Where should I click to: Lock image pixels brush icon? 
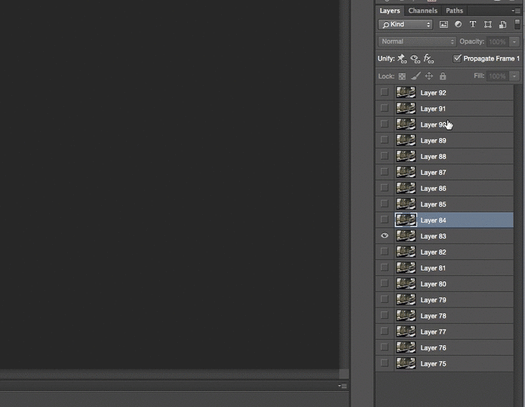pos(416,76)
